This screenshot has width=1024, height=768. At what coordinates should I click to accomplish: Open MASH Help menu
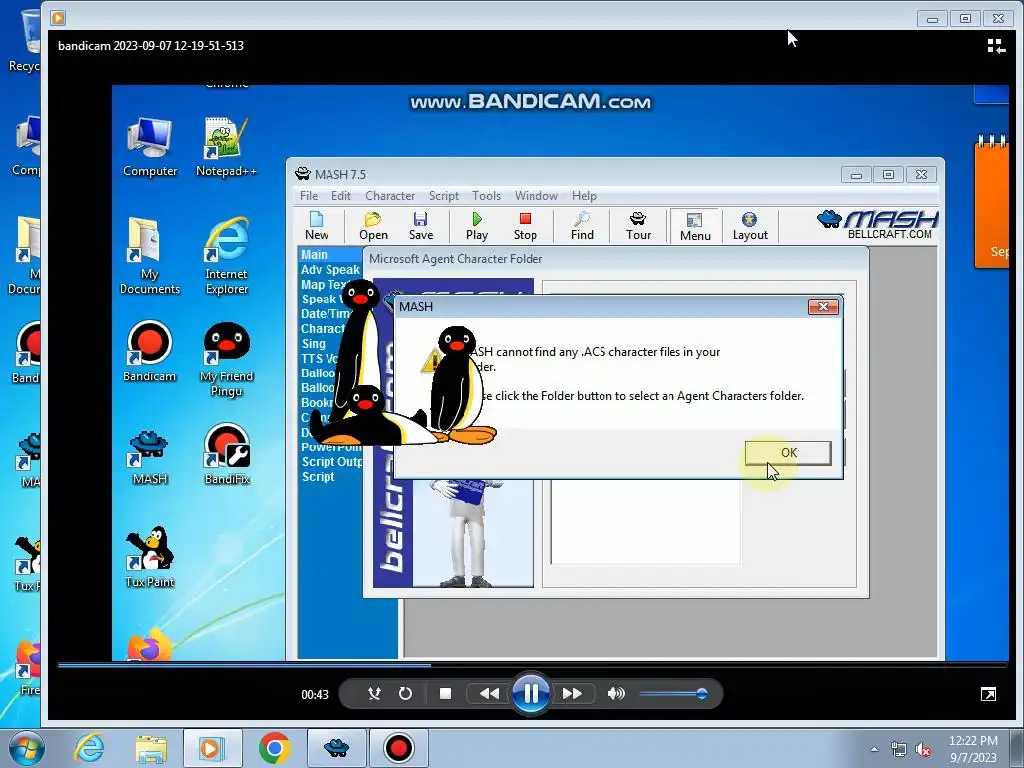pyautogui.click(x=584, y=196)
